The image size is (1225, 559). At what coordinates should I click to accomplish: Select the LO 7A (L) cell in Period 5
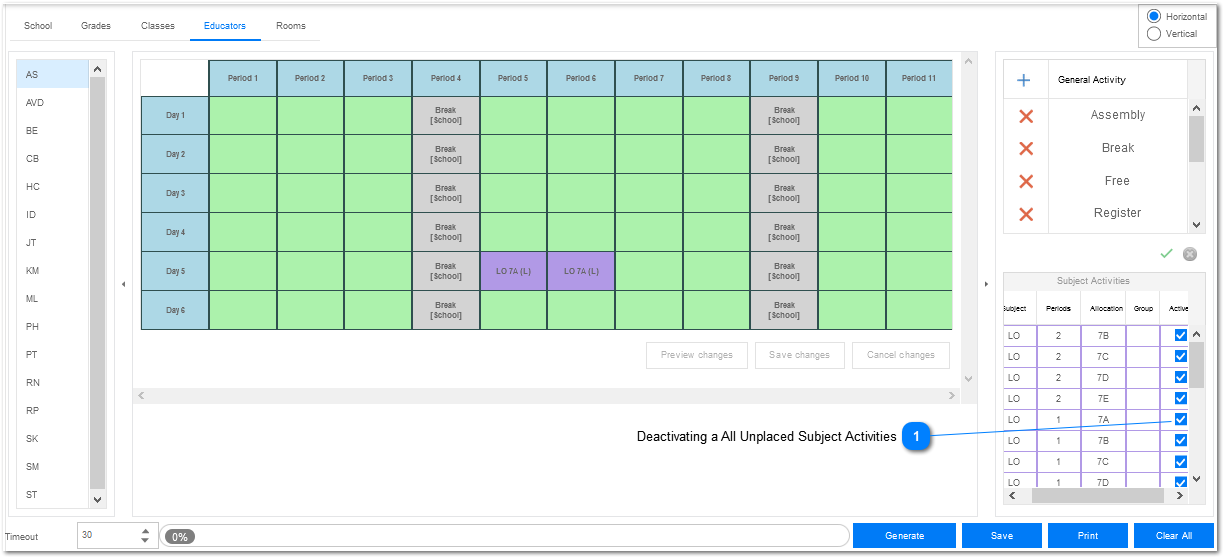513,271
